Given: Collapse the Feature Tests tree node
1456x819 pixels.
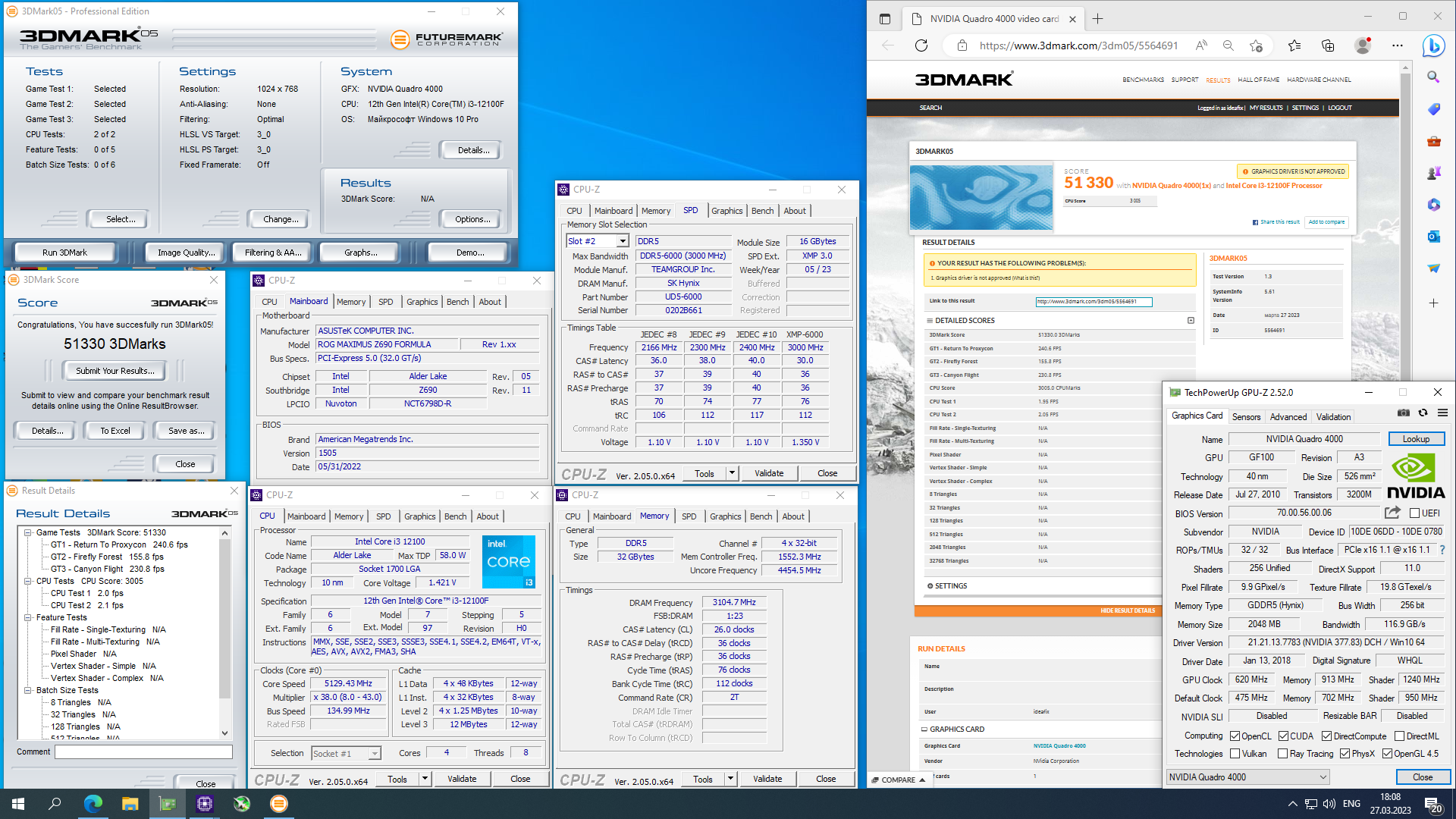Looking at the screenshot, I should [28, 617].
